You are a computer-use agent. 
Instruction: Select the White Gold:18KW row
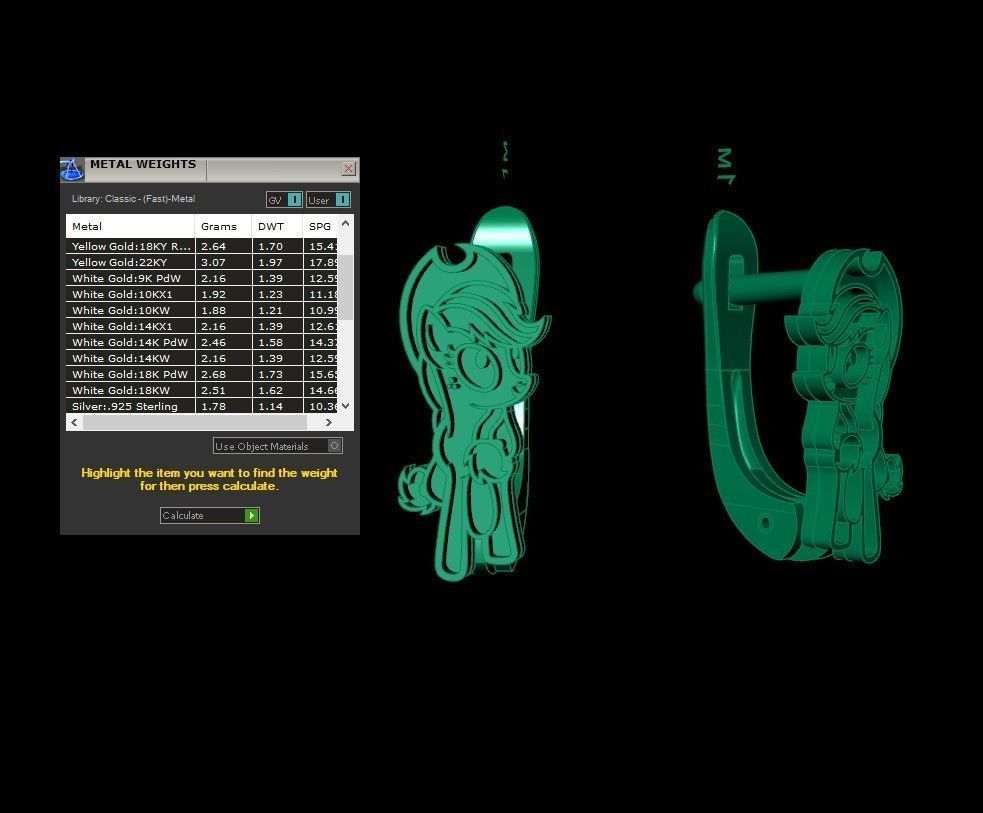202,390
